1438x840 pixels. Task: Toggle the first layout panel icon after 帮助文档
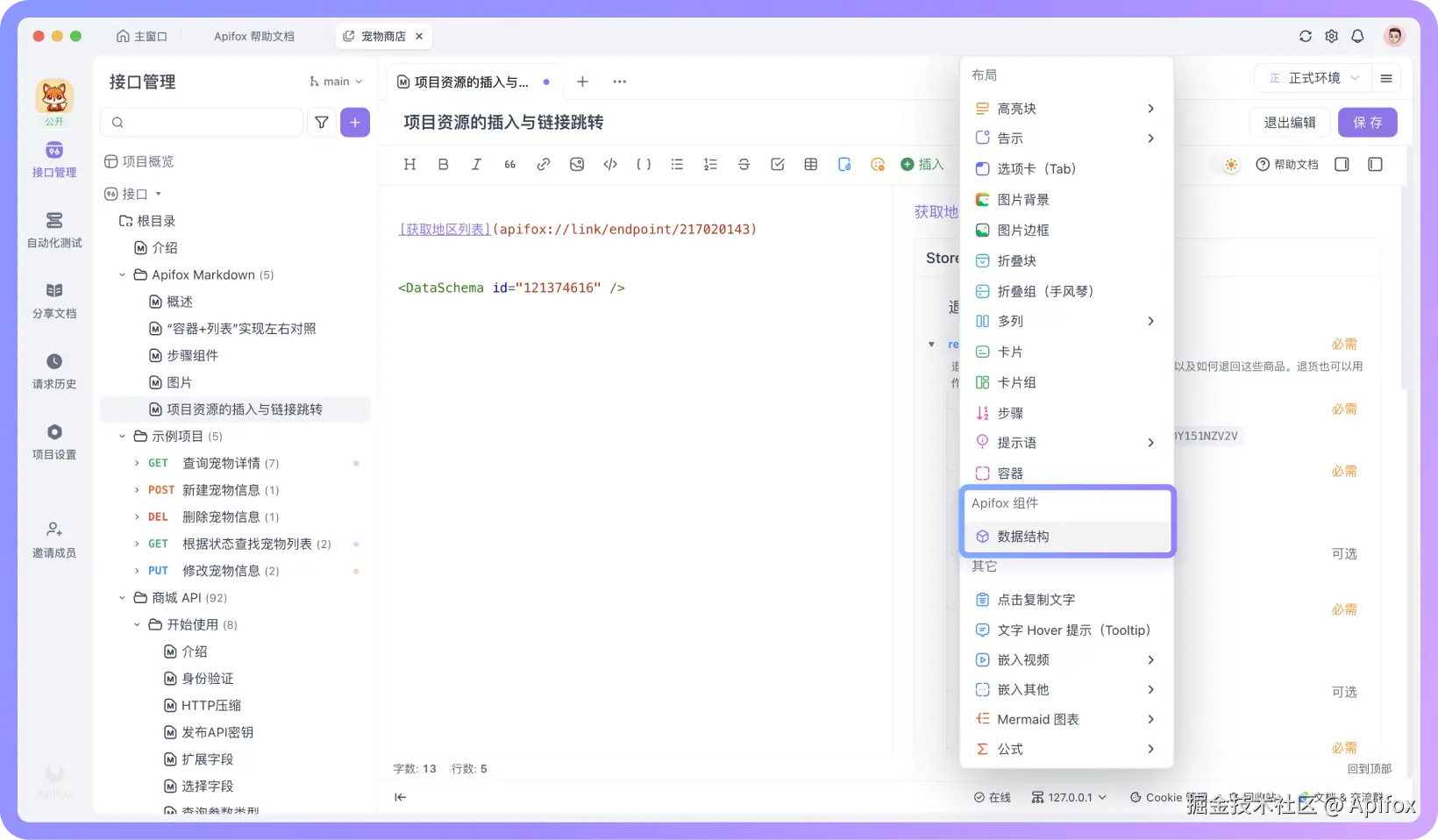(1342, 165)
